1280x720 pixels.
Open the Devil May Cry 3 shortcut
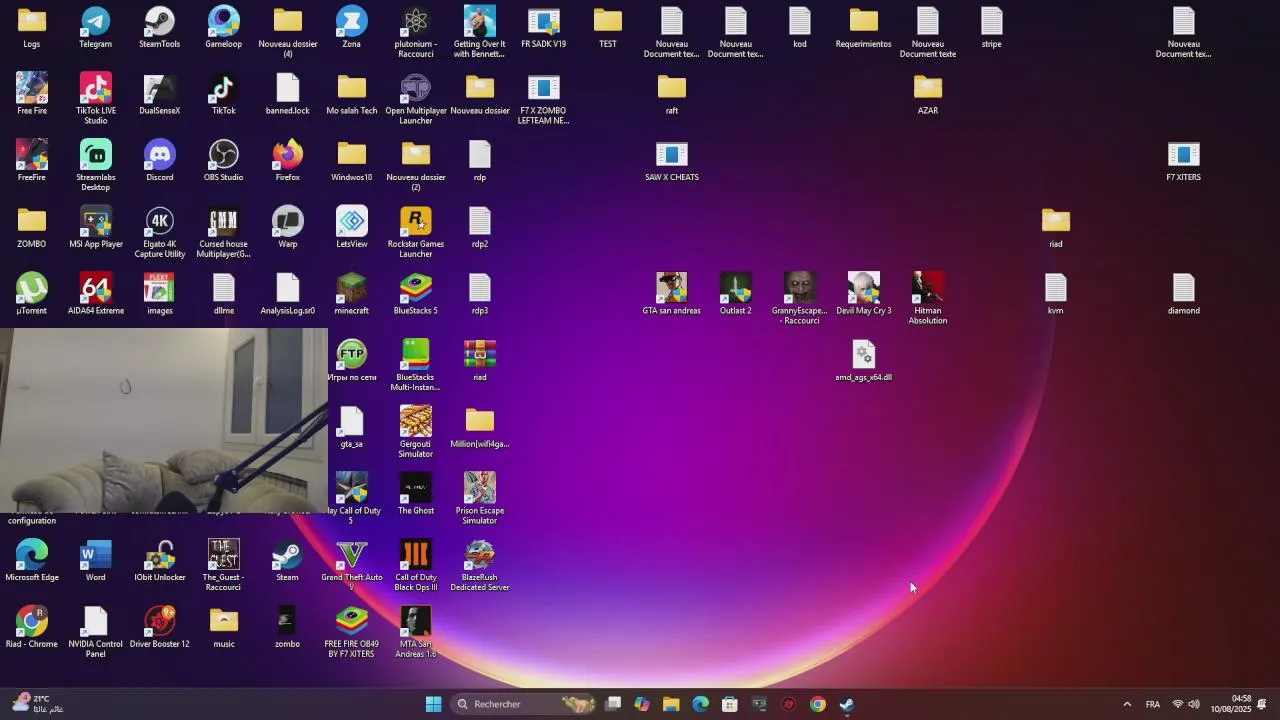coord(864,294)
